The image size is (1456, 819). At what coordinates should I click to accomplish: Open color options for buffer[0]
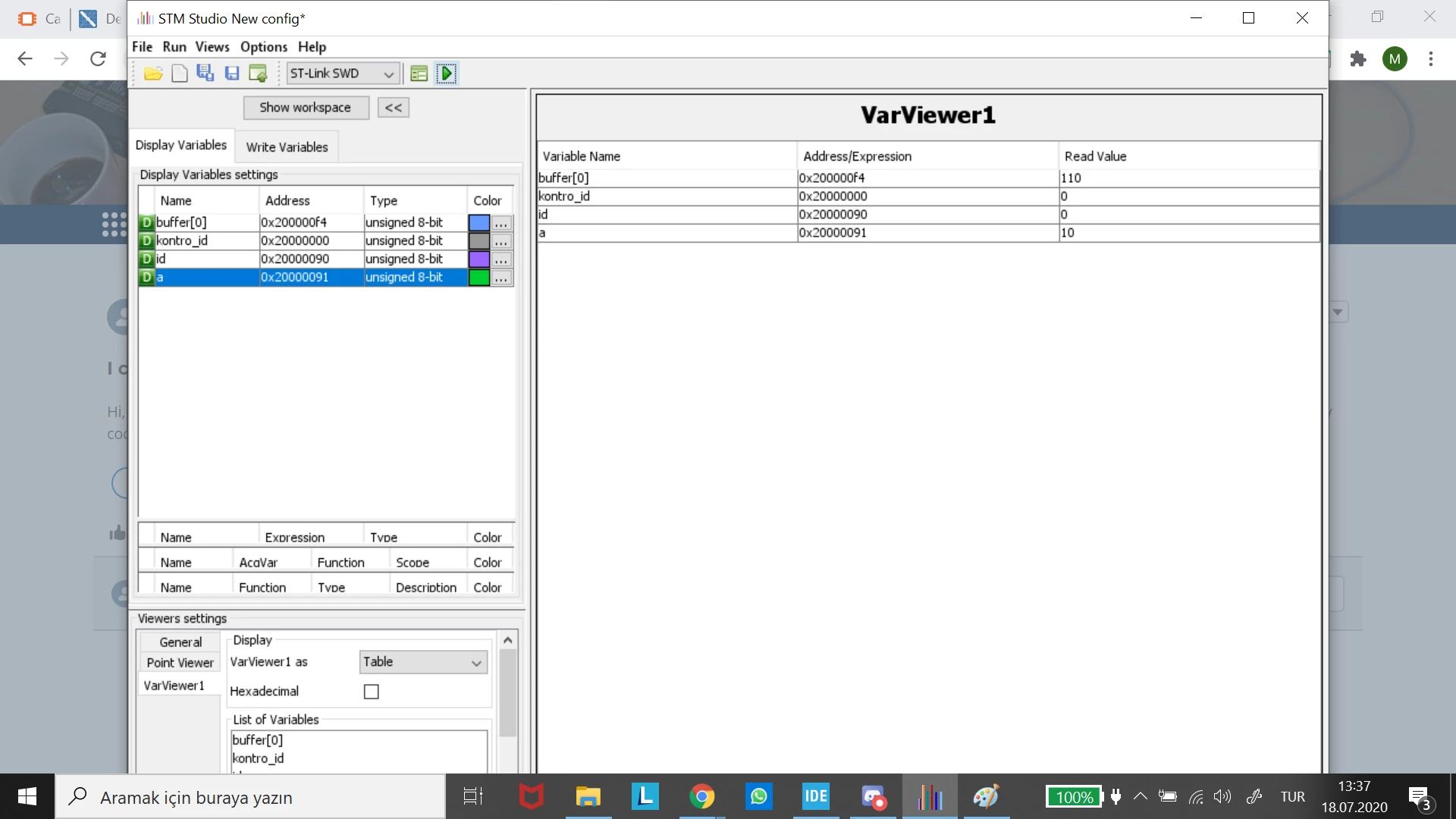pos(501,223)
